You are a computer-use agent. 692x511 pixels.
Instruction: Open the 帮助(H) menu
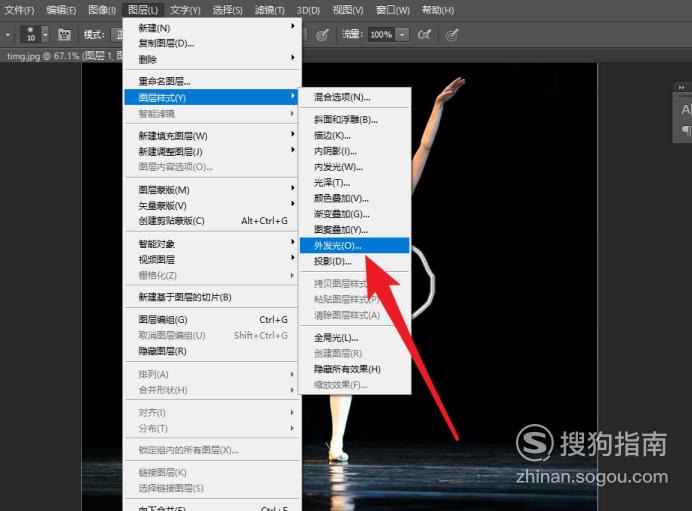tap(437, 10)
